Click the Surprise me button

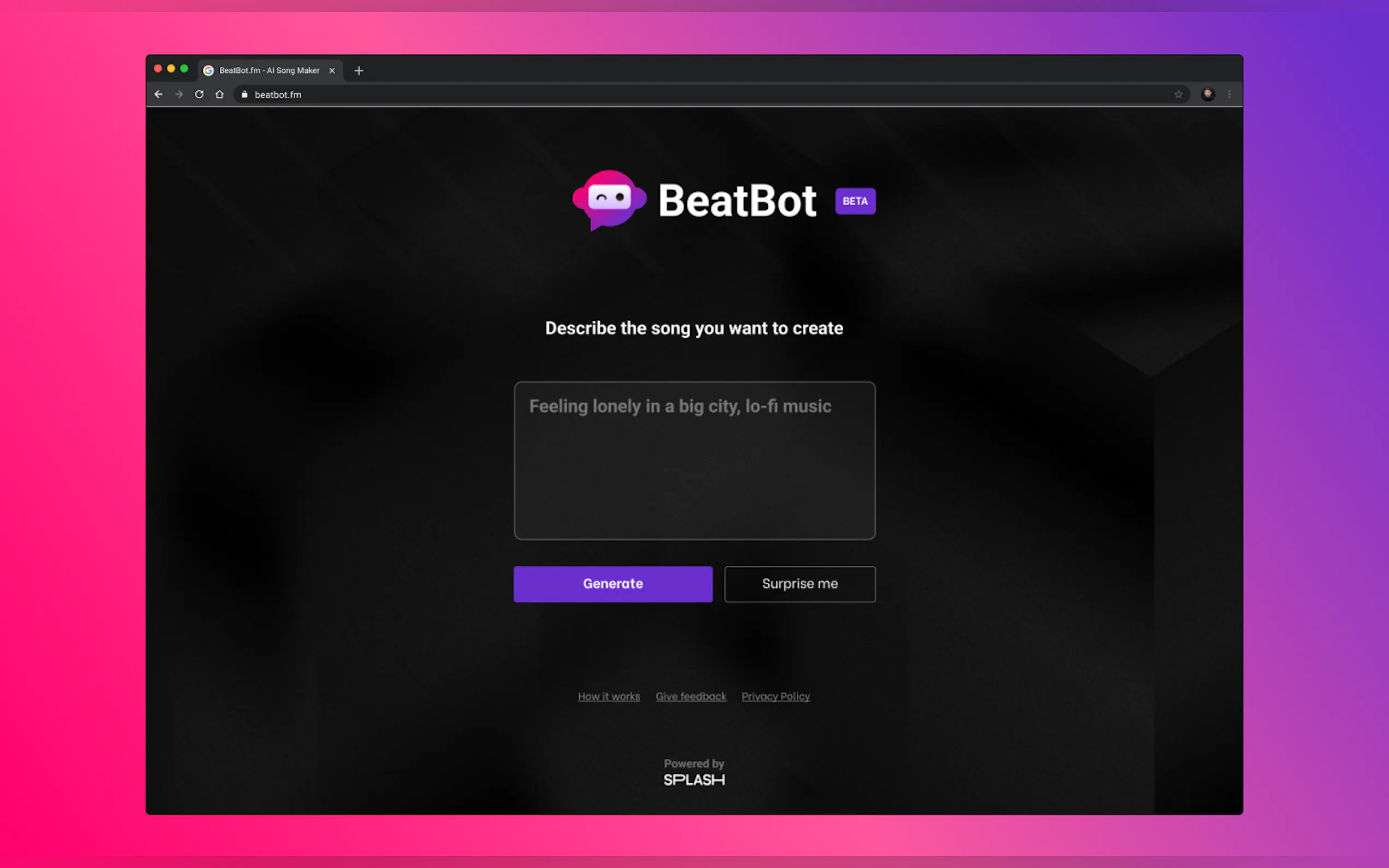pyautogui.click(x=800, y=584)
